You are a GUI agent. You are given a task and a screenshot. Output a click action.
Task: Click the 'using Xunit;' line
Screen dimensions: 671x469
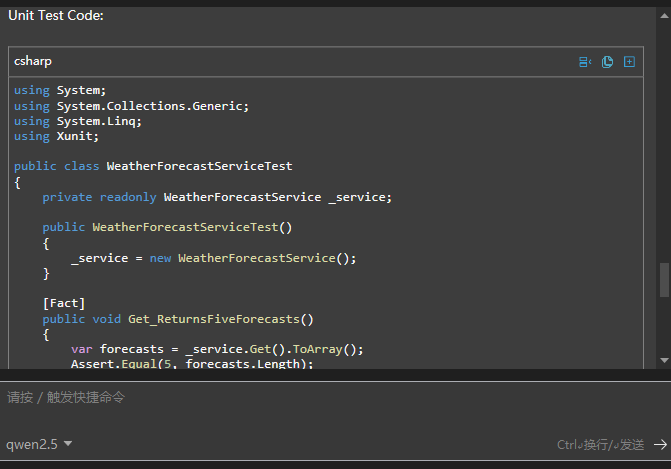point(56,136)
